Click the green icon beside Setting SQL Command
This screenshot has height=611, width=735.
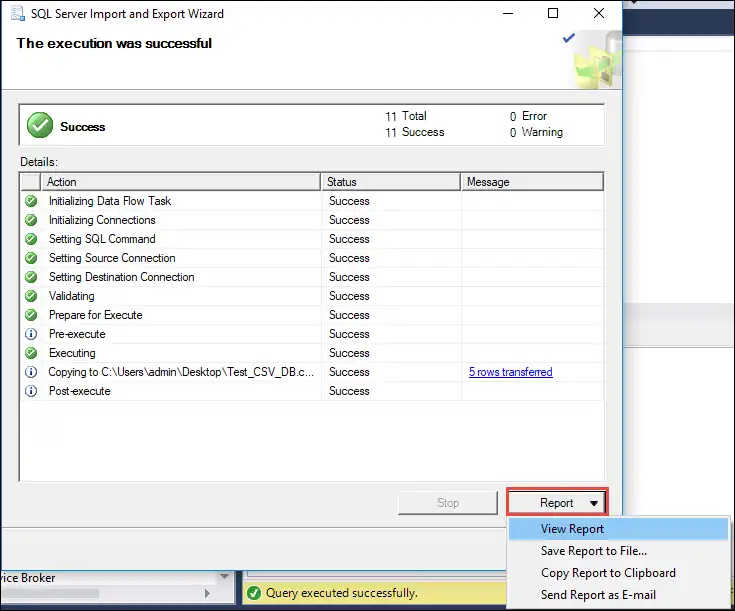(x=31, y=239)
